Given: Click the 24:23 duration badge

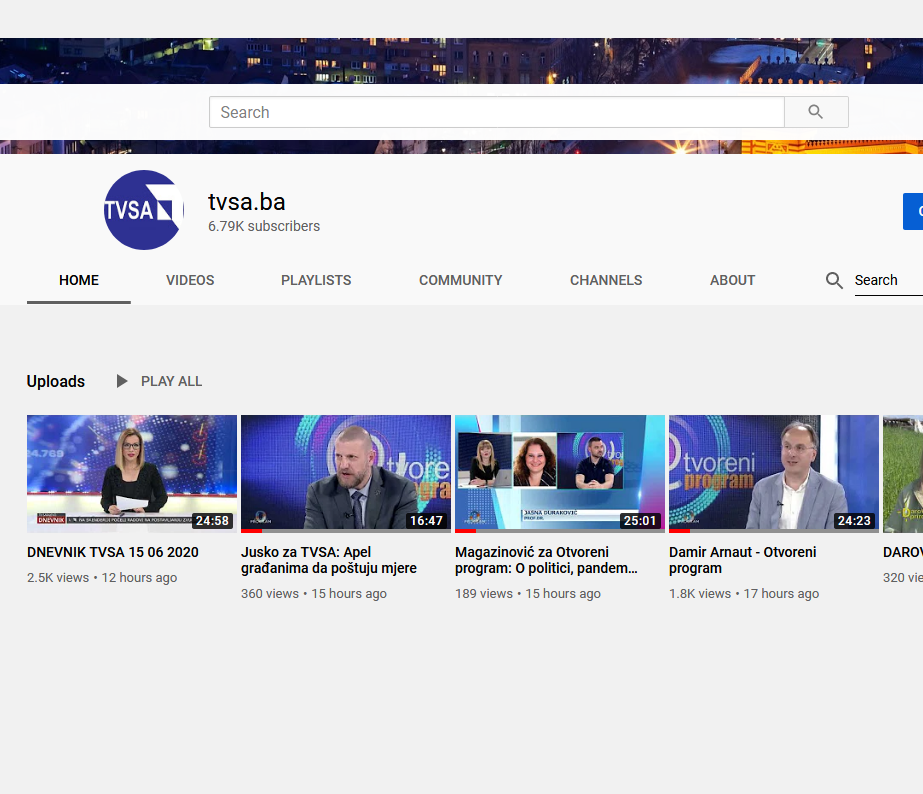Looking at the screenshot, I should point(854,521).
